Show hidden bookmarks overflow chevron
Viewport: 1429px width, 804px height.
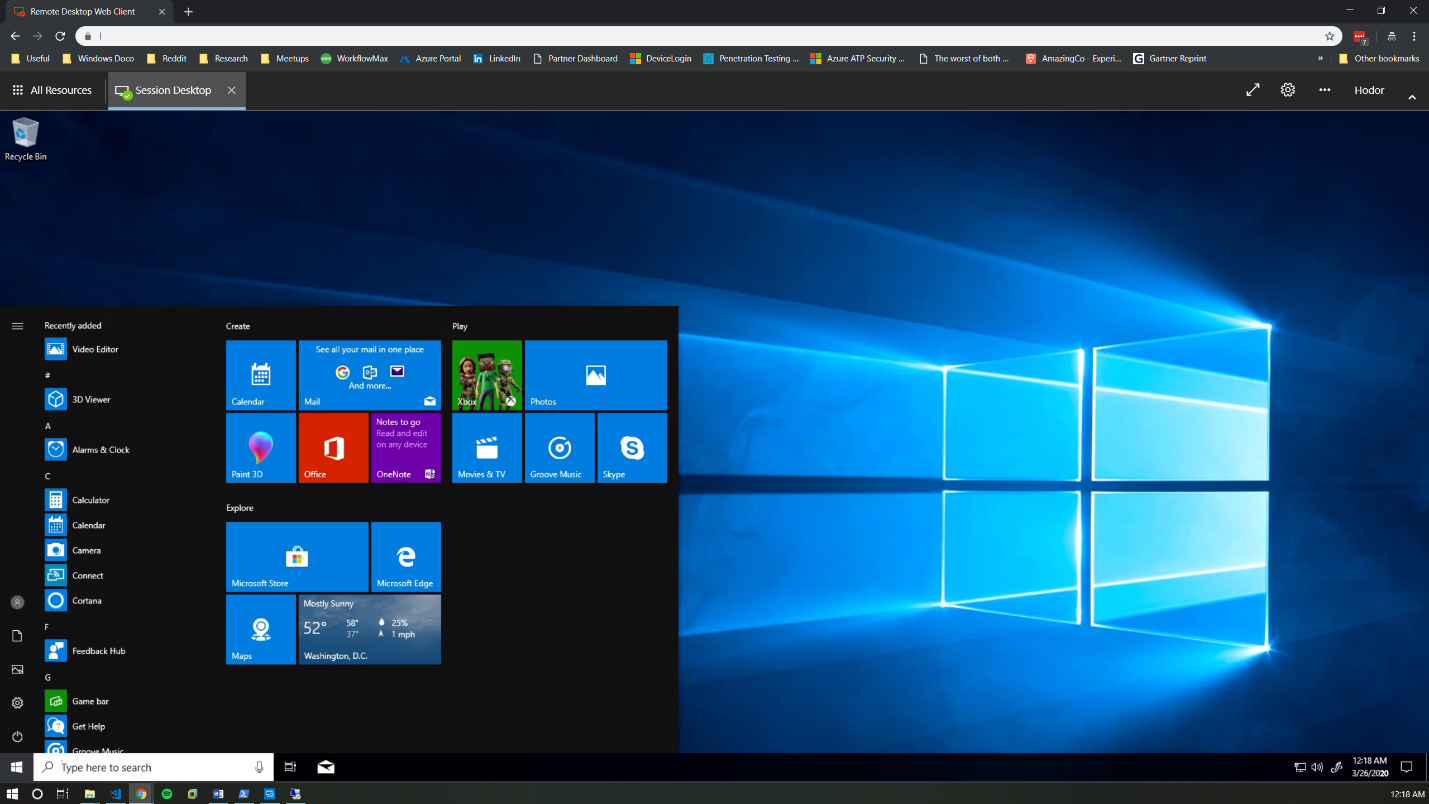pyautogui.click(x=1321, y=58)
